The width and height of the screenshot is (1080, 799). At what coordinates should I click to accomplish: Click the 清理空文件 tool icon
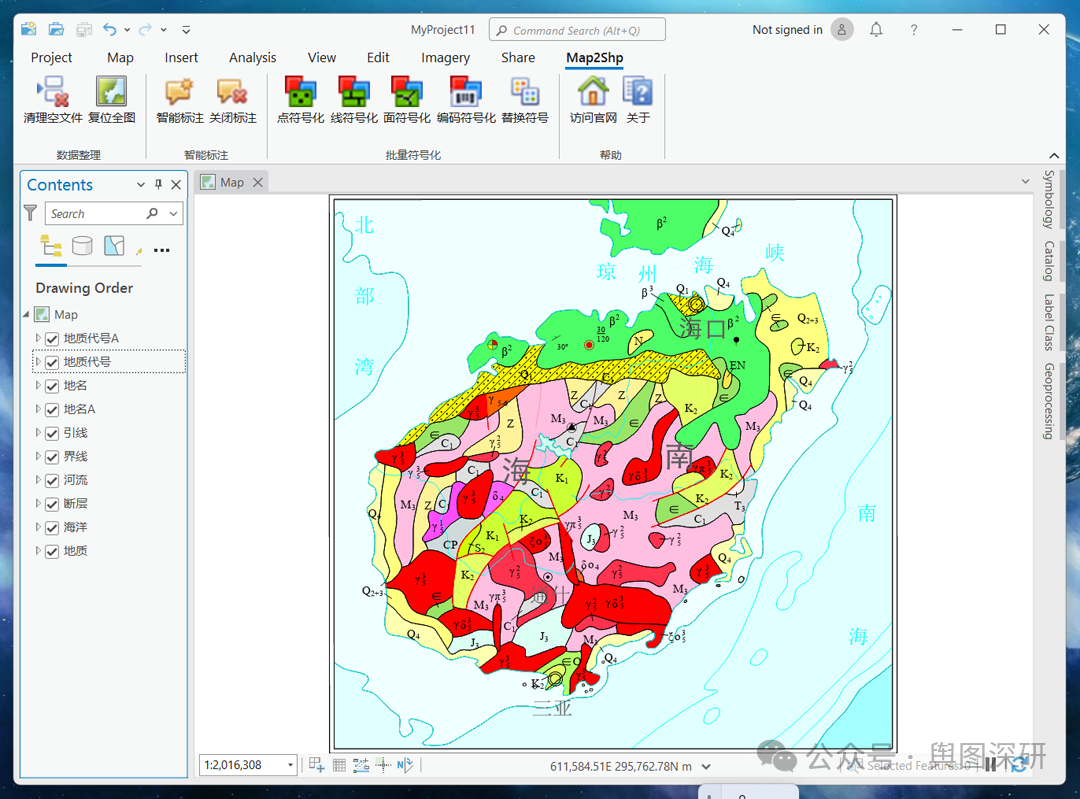tap(53, 93)
